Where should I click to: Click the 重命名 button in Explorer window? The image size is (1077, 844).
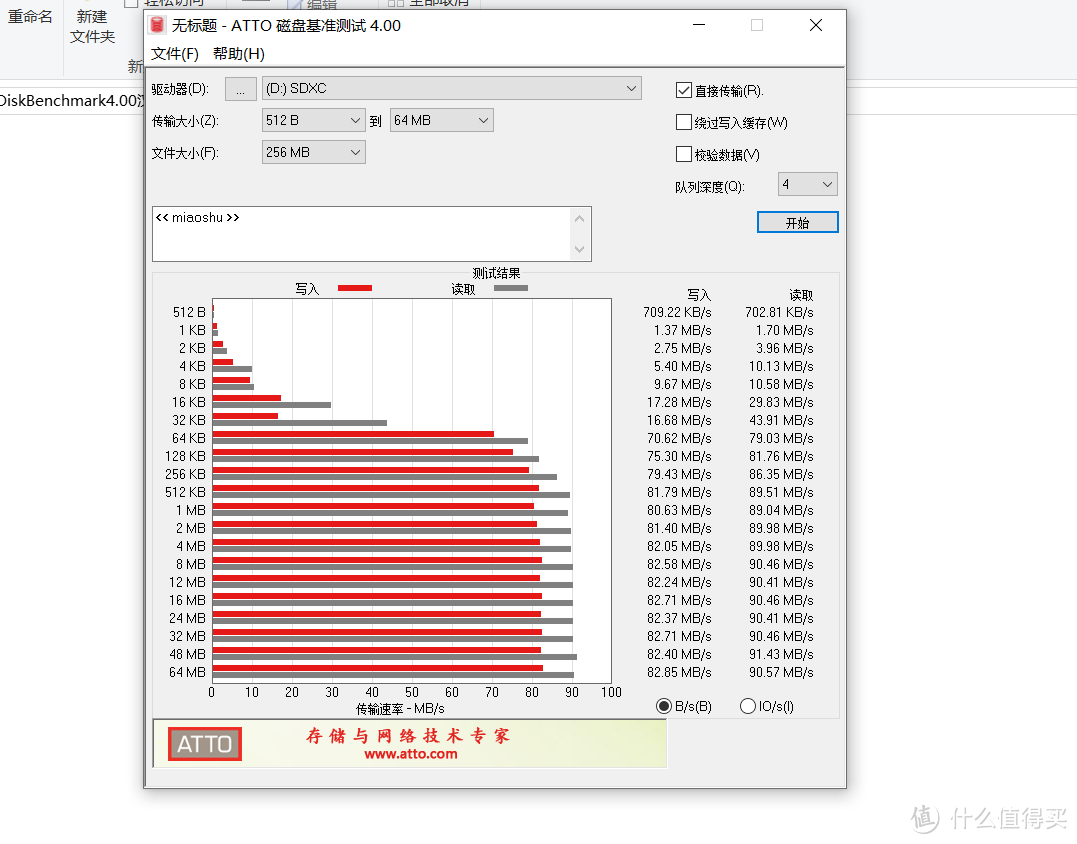(30, 16)
